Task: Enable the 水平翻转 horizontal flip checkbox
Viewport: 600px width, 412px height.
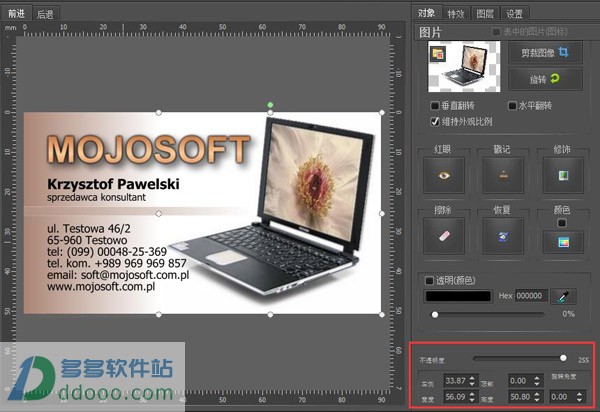Action: [x=512, y=105]
